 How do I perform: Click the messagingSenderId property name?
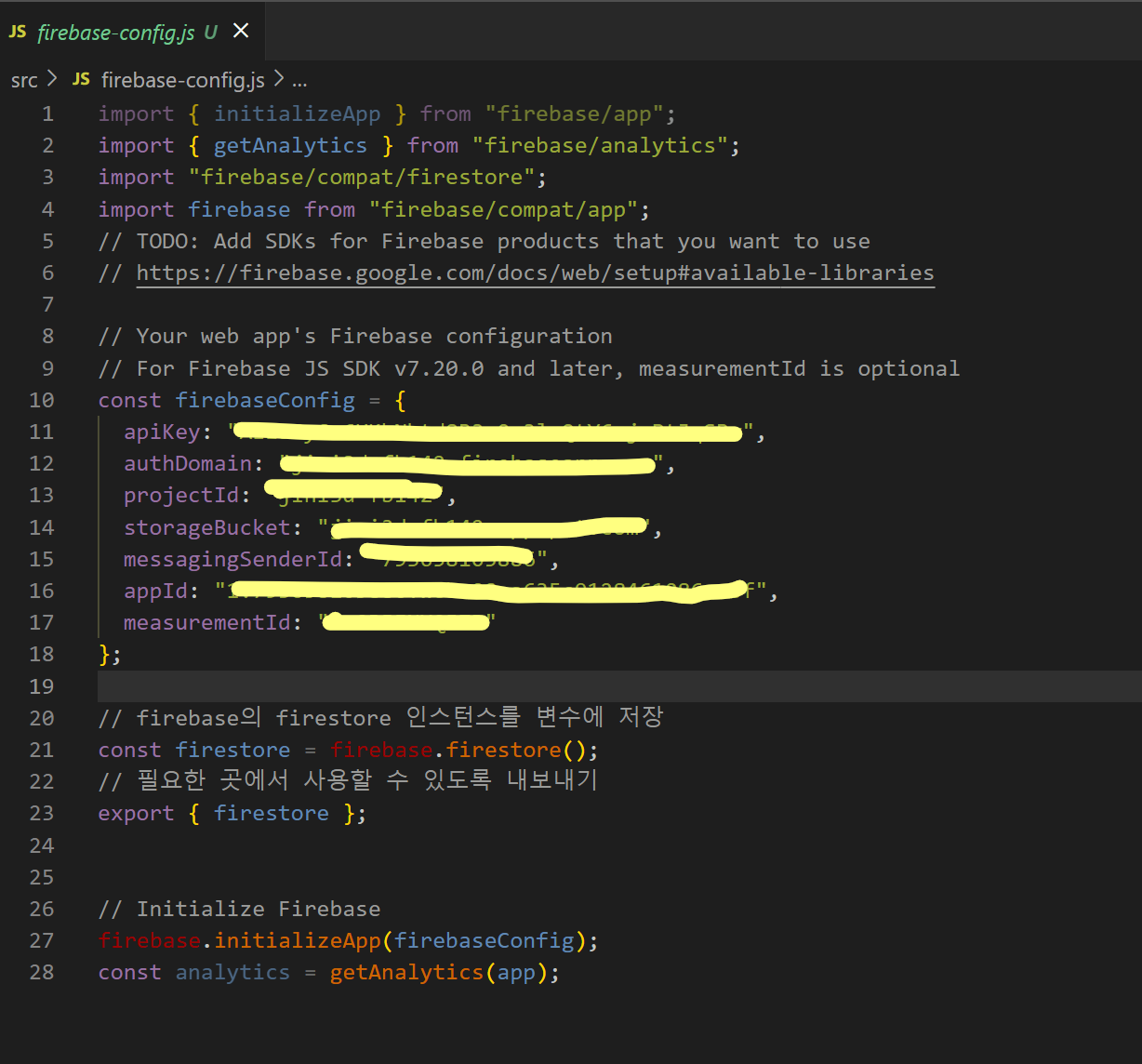tap(233, 559)
